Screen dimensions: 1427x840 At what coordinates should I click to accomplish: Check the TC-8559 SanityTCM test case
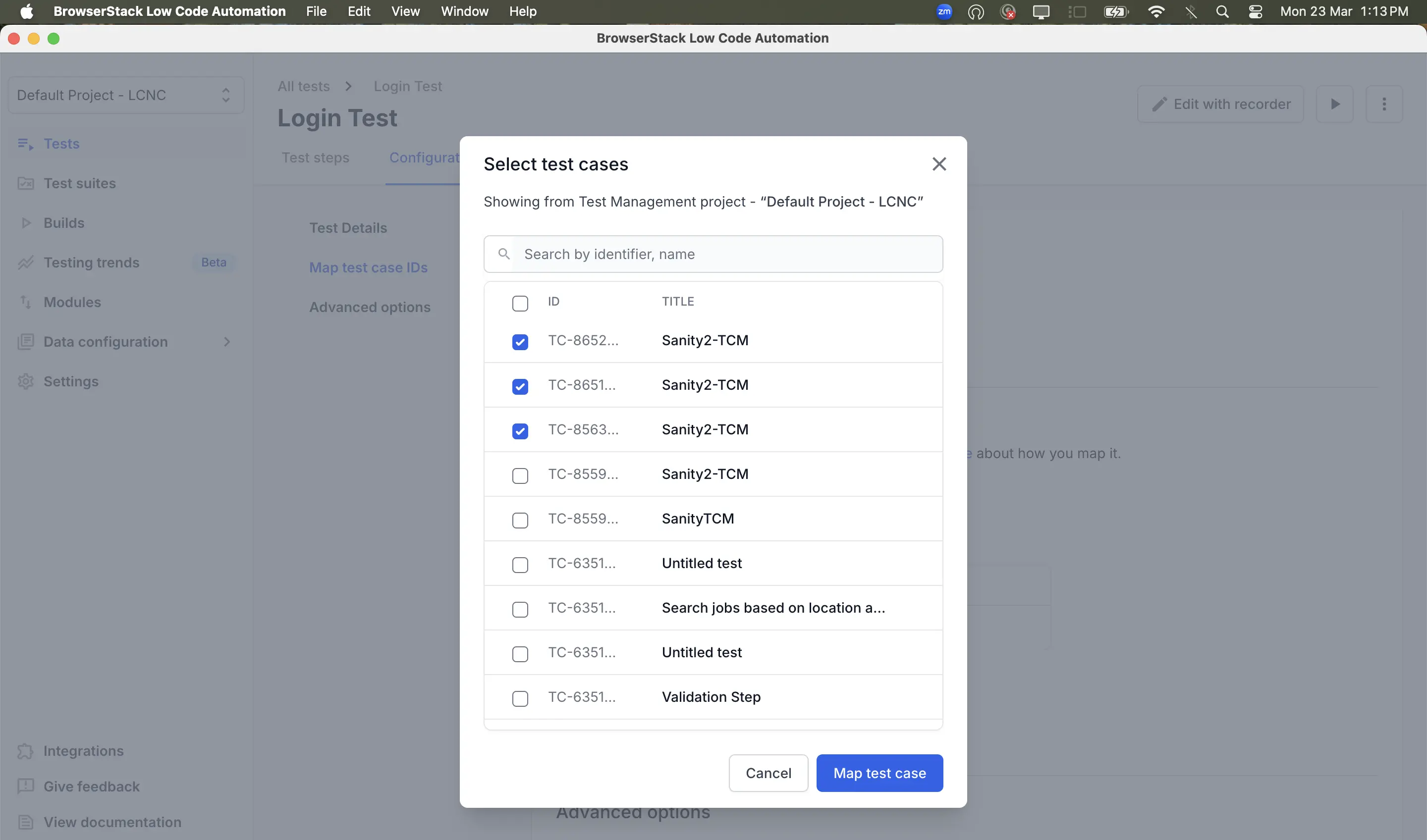520,520
